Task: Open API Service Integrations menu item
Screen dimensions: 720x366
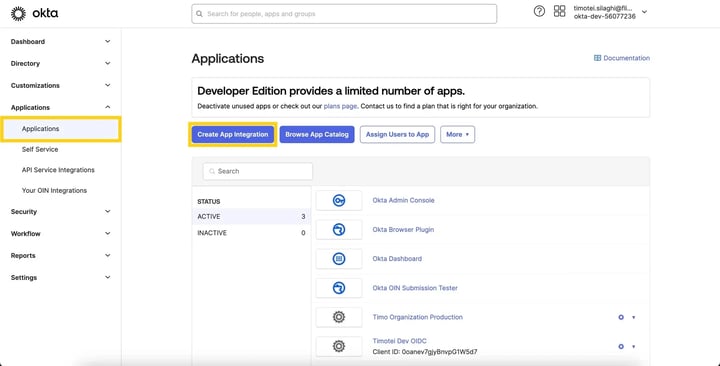Action: pos(58,170)
